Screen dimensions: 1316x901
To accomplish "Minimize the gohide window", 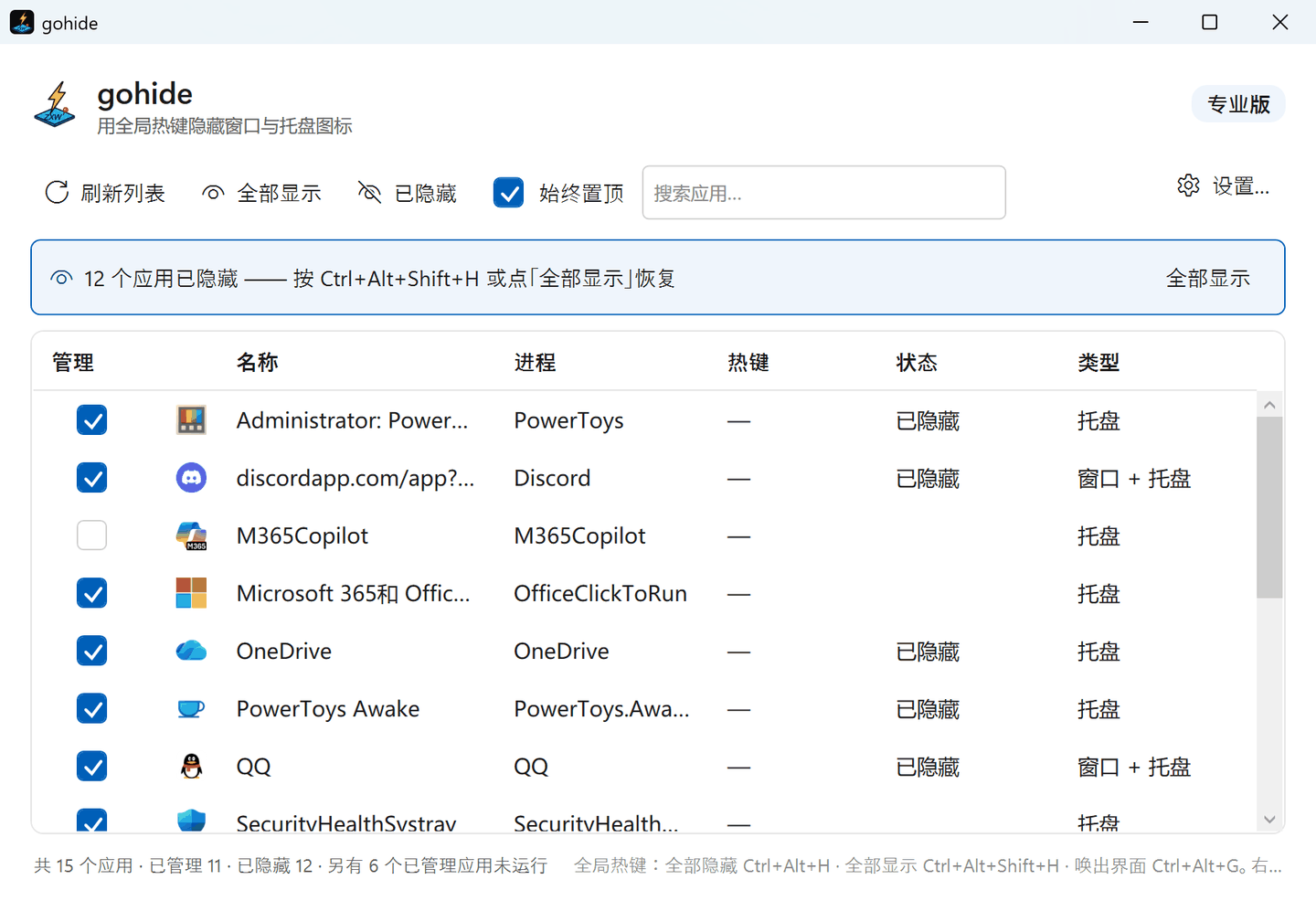I will pos(1141,22).
